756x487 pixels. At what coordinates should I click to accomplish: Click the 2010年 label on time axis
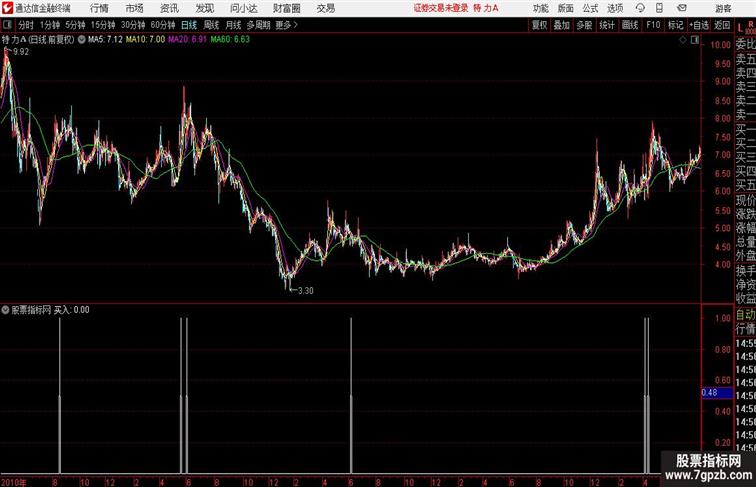tap(14, 482)
